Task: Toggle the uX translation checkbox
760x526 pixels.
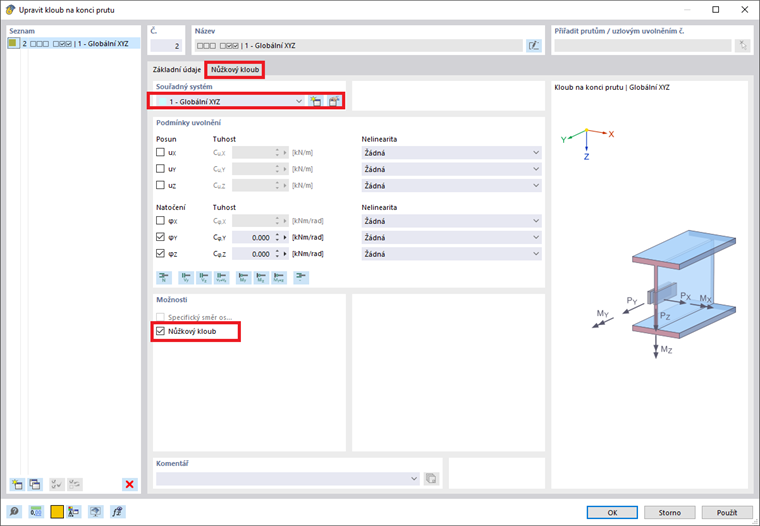Action: click(x=160, y=152)
